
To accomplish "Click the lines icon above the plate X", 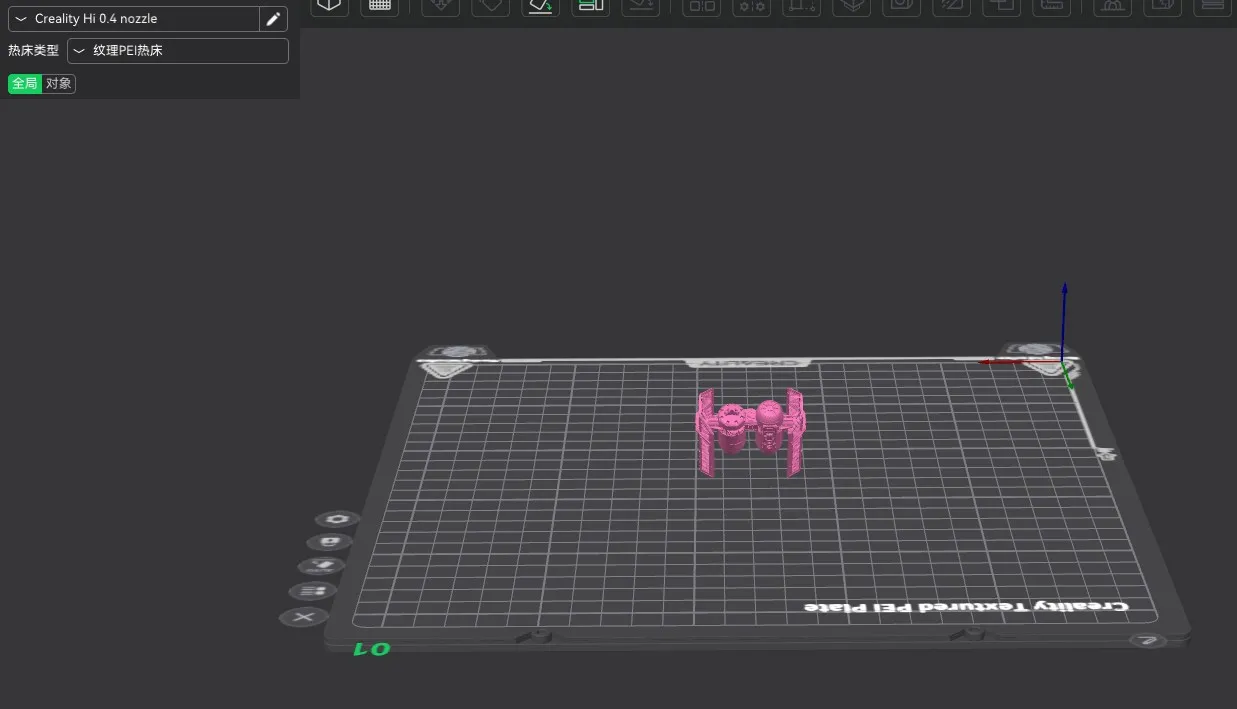I will click(x=314, y=591).
